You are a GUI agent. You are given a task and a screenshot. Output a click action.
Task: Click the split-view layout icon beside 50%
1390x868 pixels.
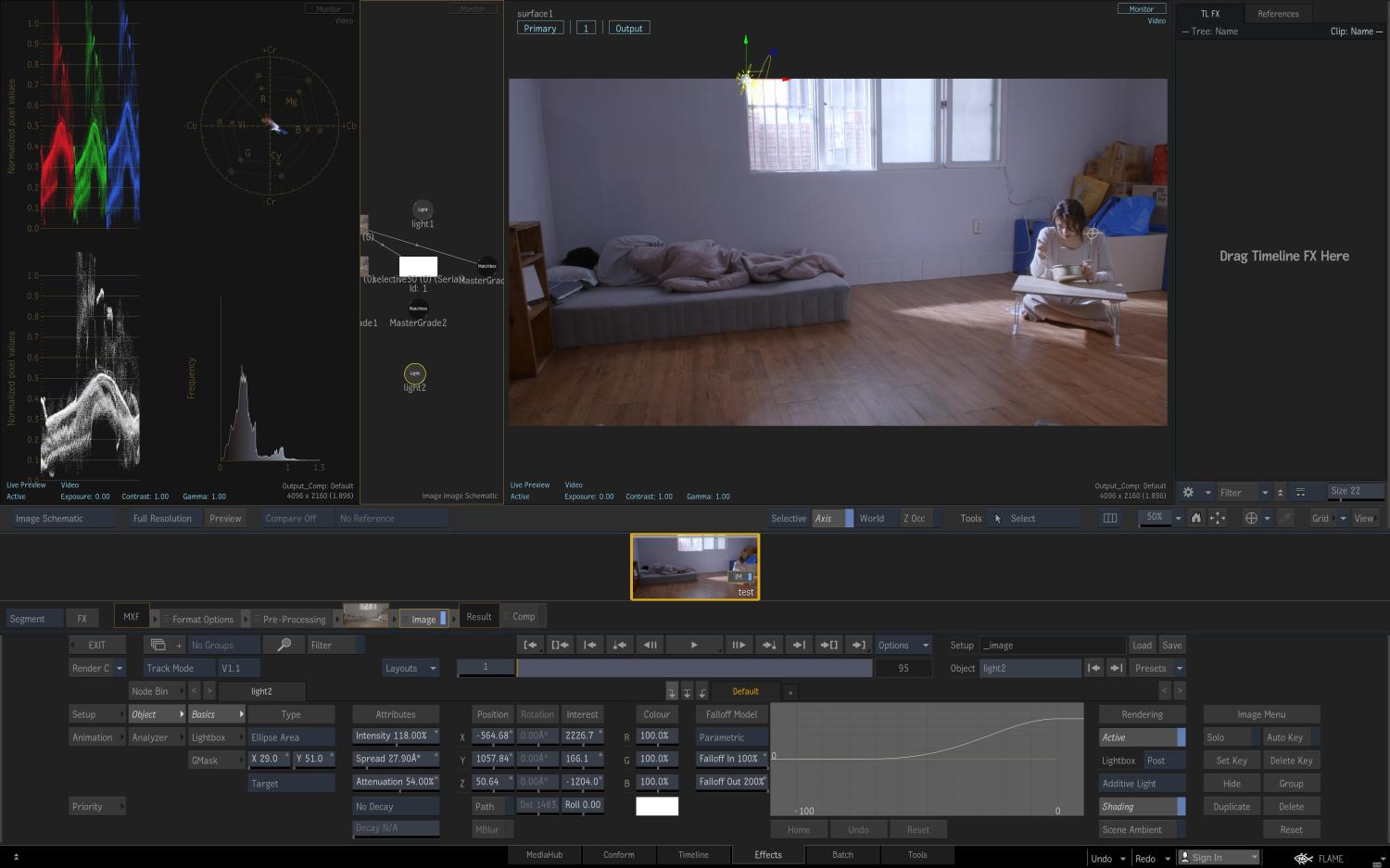tap(1110, 518)
